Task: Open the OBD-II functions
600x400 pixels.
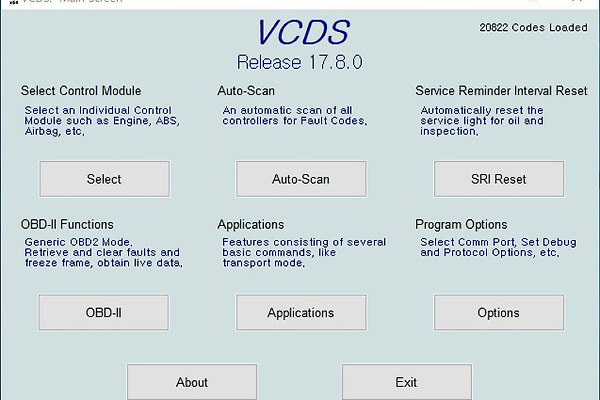Action: pos(104,312)
